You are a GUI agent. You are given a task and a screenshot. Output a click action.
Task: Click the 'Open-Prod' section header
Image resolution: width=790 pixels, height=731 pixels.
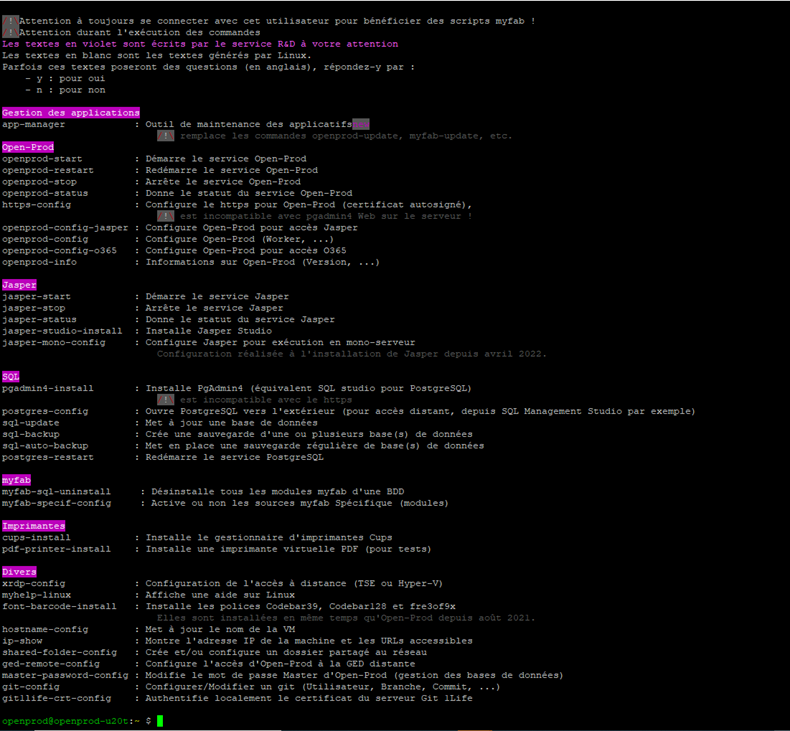(x=28, y=147)
